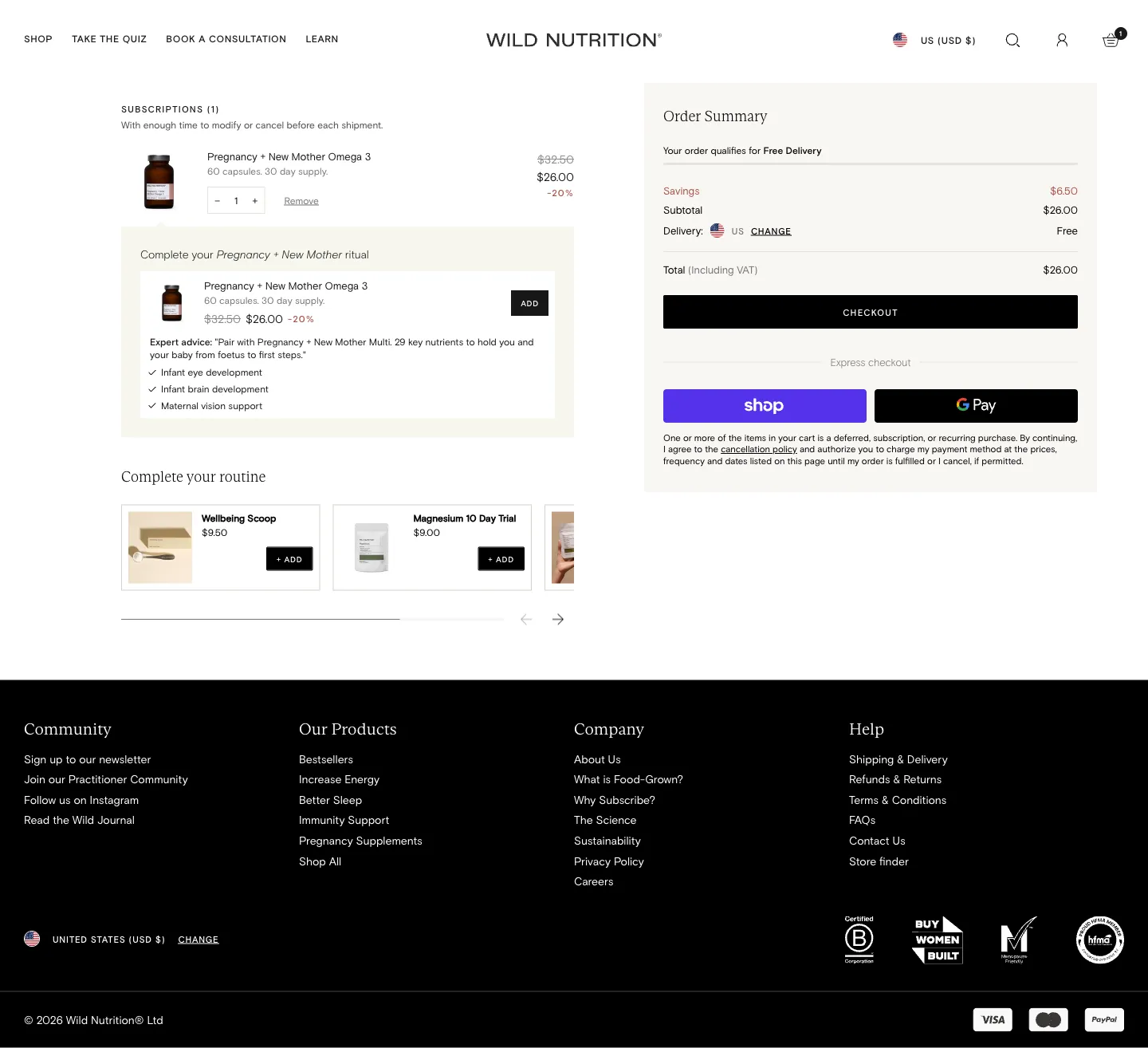This screenshot has width=1148, height=1048.
Task: Click the Magnesium 10 Day Trial thumbnail
Action: 372,547
